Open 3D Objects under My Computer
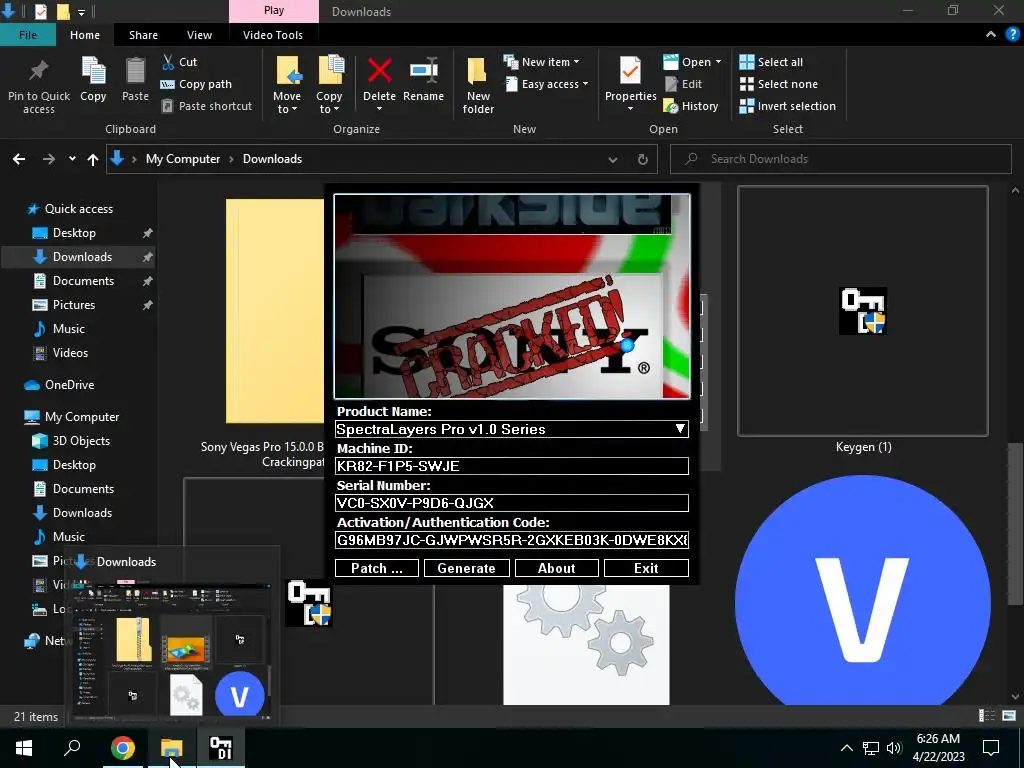 pos(81,441)
